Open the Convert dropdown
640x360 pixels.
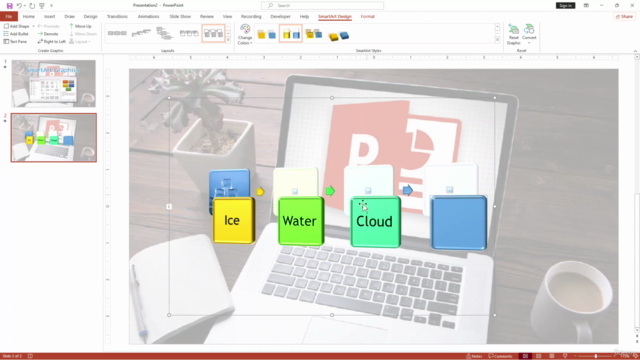coord(529,34)
